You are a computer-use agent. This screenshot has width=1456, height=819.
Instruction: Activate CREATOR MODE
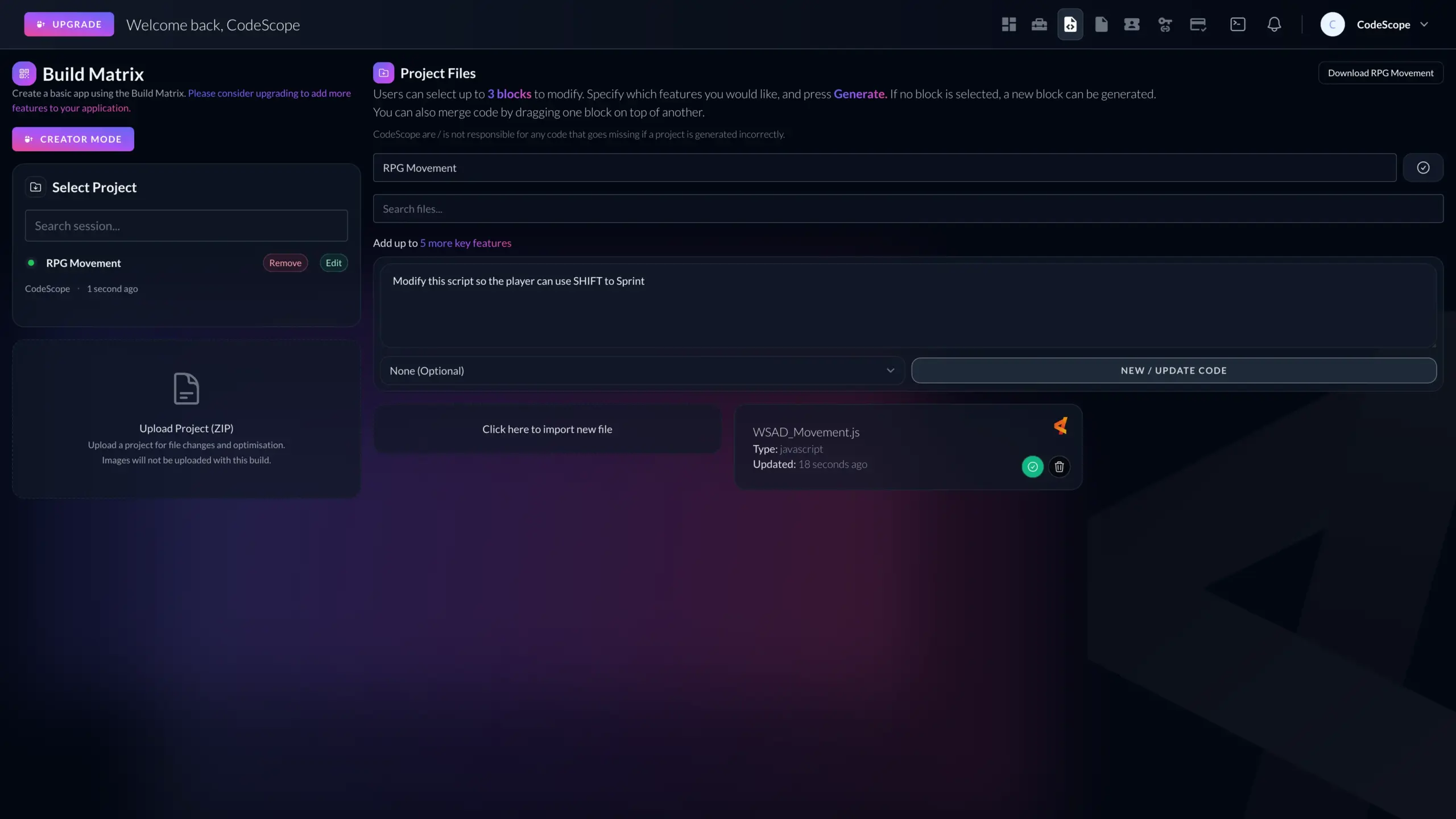click(73, 139)
